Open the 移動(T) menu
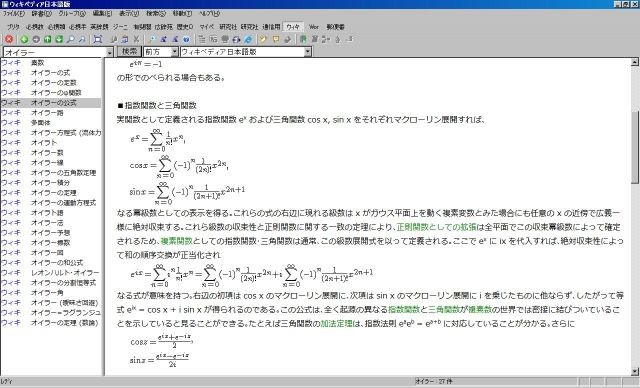Screen dimensions: 640x388 tap(182, 13)
